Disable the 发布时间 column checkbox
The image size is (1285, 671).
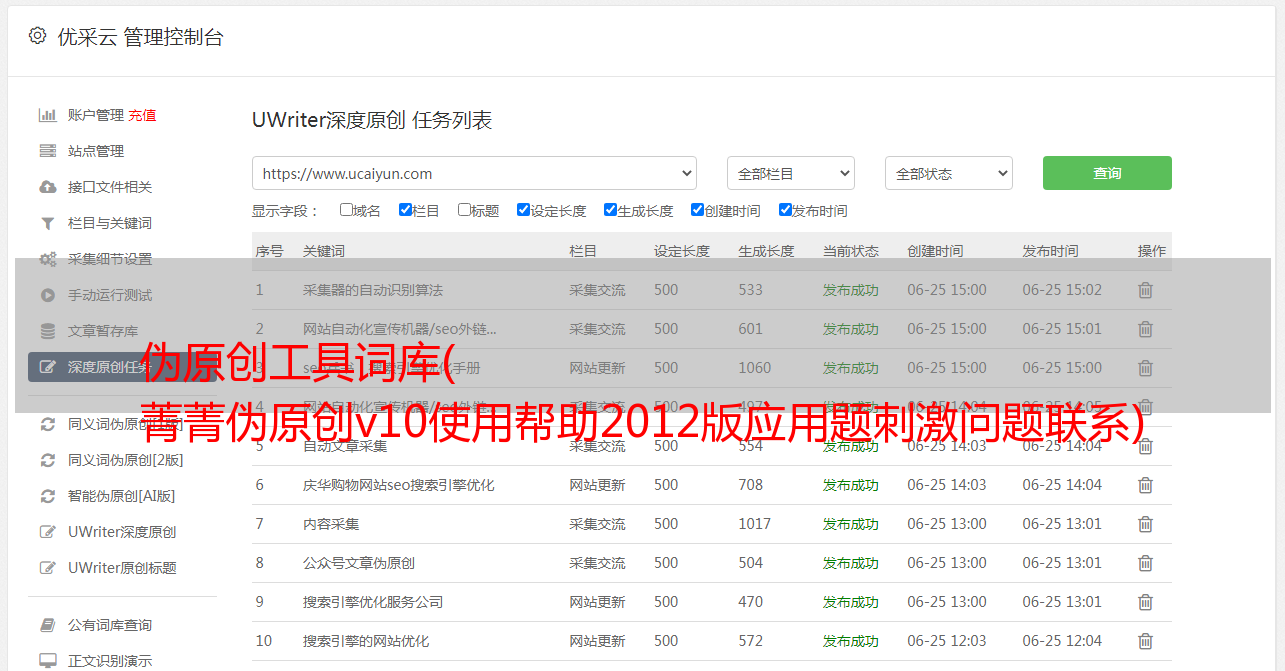[x=785, y=210]
